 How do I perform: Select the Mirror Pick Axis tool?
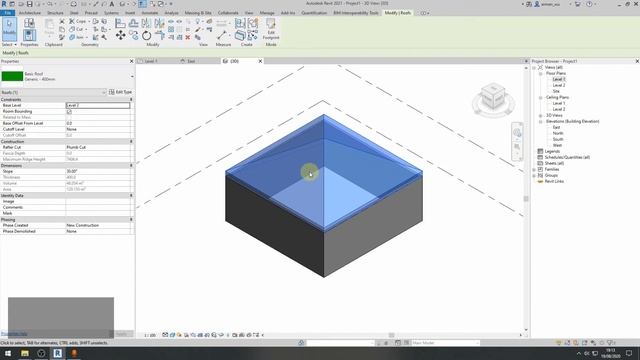pos(146,23)
